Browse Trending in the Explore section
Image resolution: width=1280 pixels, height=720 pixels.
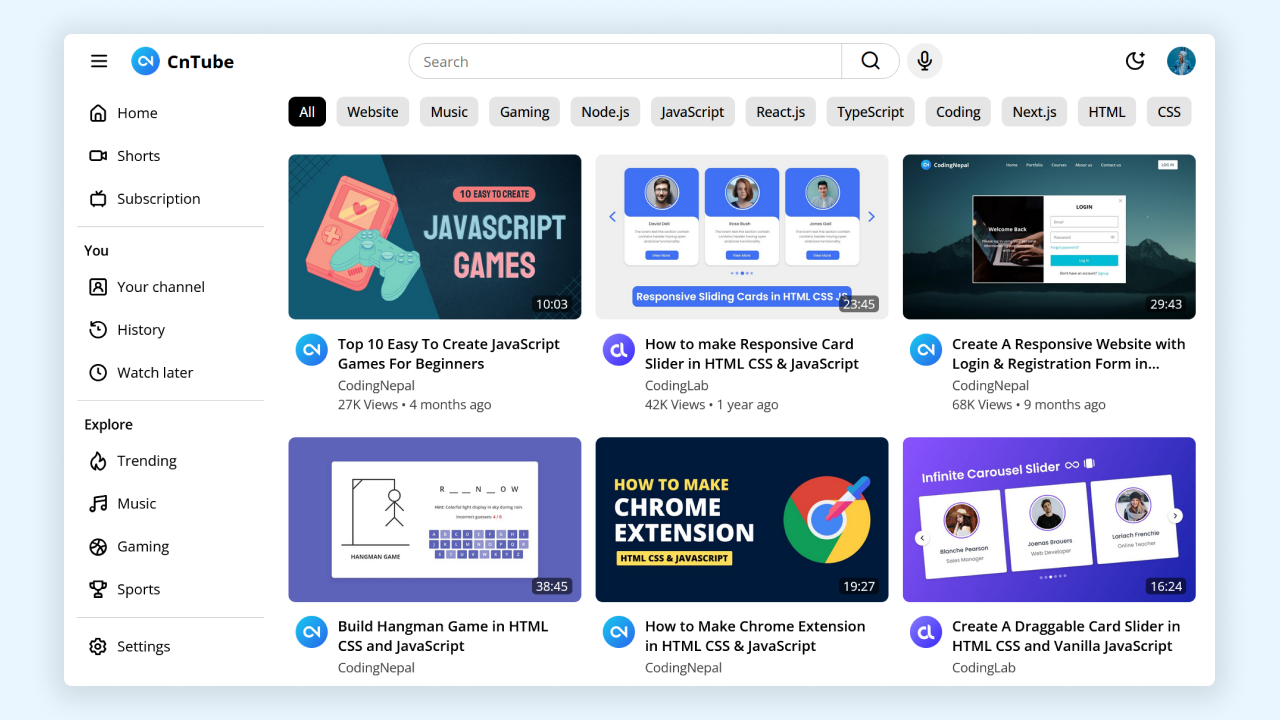pos(147,460)
